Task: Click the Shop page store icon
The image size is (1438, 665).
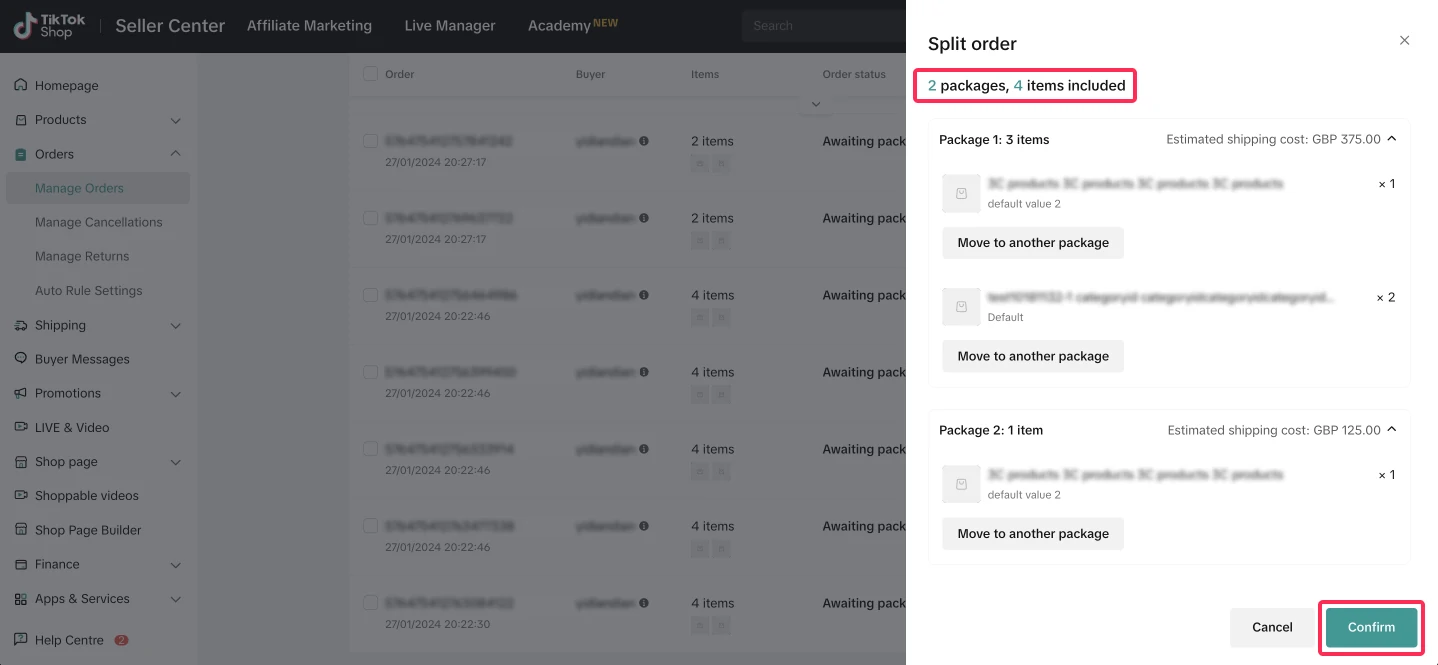Action: (x=21, y=462)
